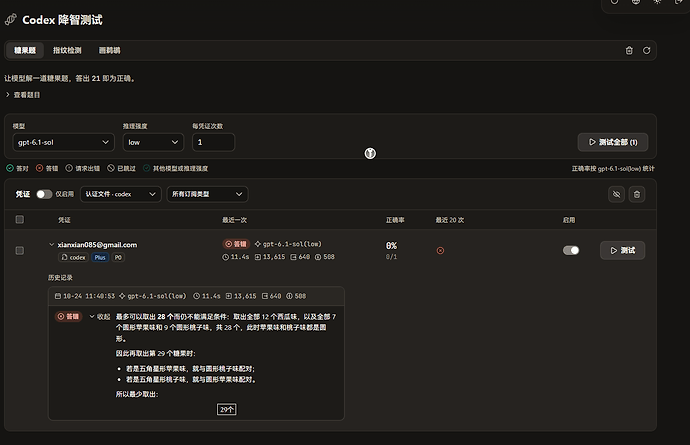This screenshot has width=690, height=445.
Task: Toggle the 仅启用 switch
Action: (44, 194)
